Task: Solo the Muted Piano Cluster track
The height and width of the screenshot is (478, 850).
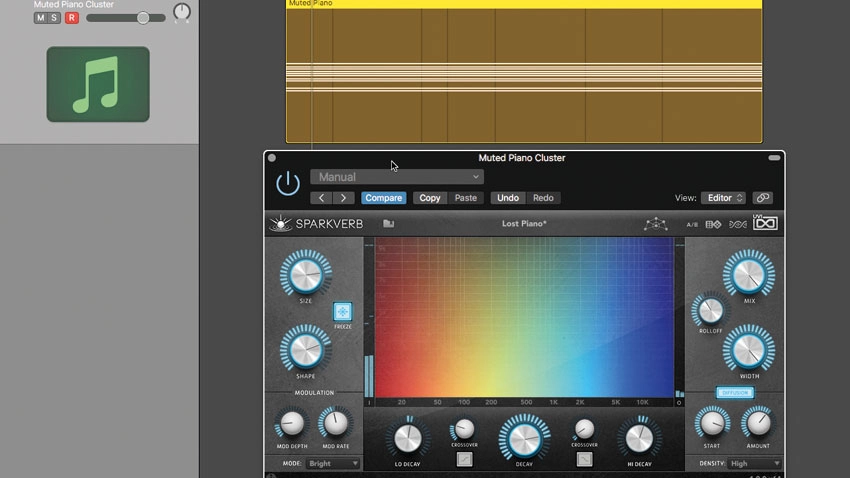Action: [x=54, y=18]
